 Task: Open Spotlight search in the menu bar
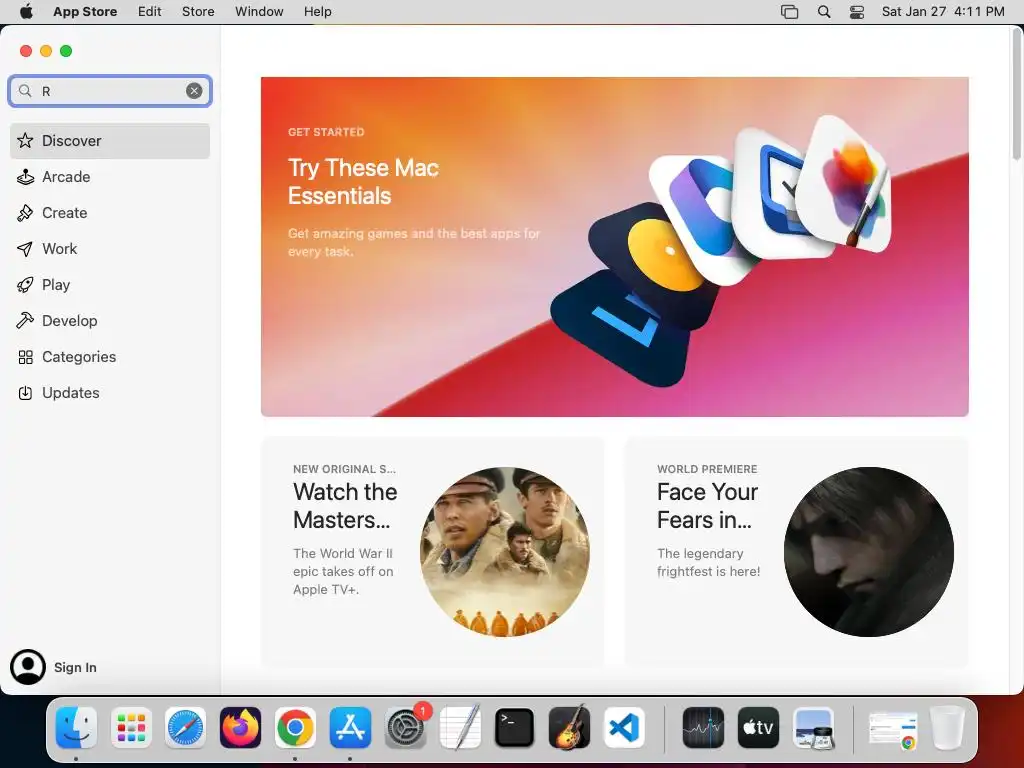point(824,12)
